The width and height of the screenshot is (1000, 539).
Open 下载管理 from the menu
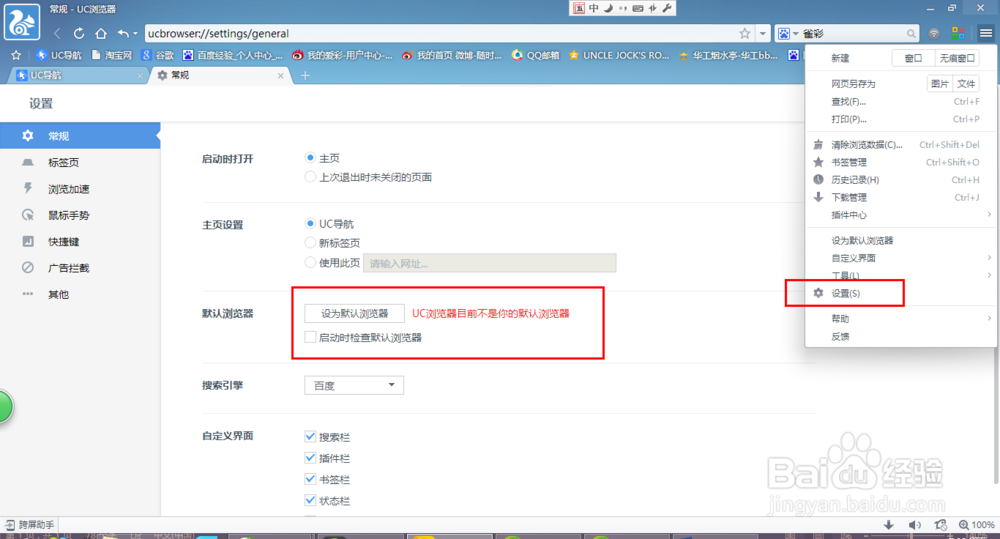pyautogui.click(x=901, y=197)
